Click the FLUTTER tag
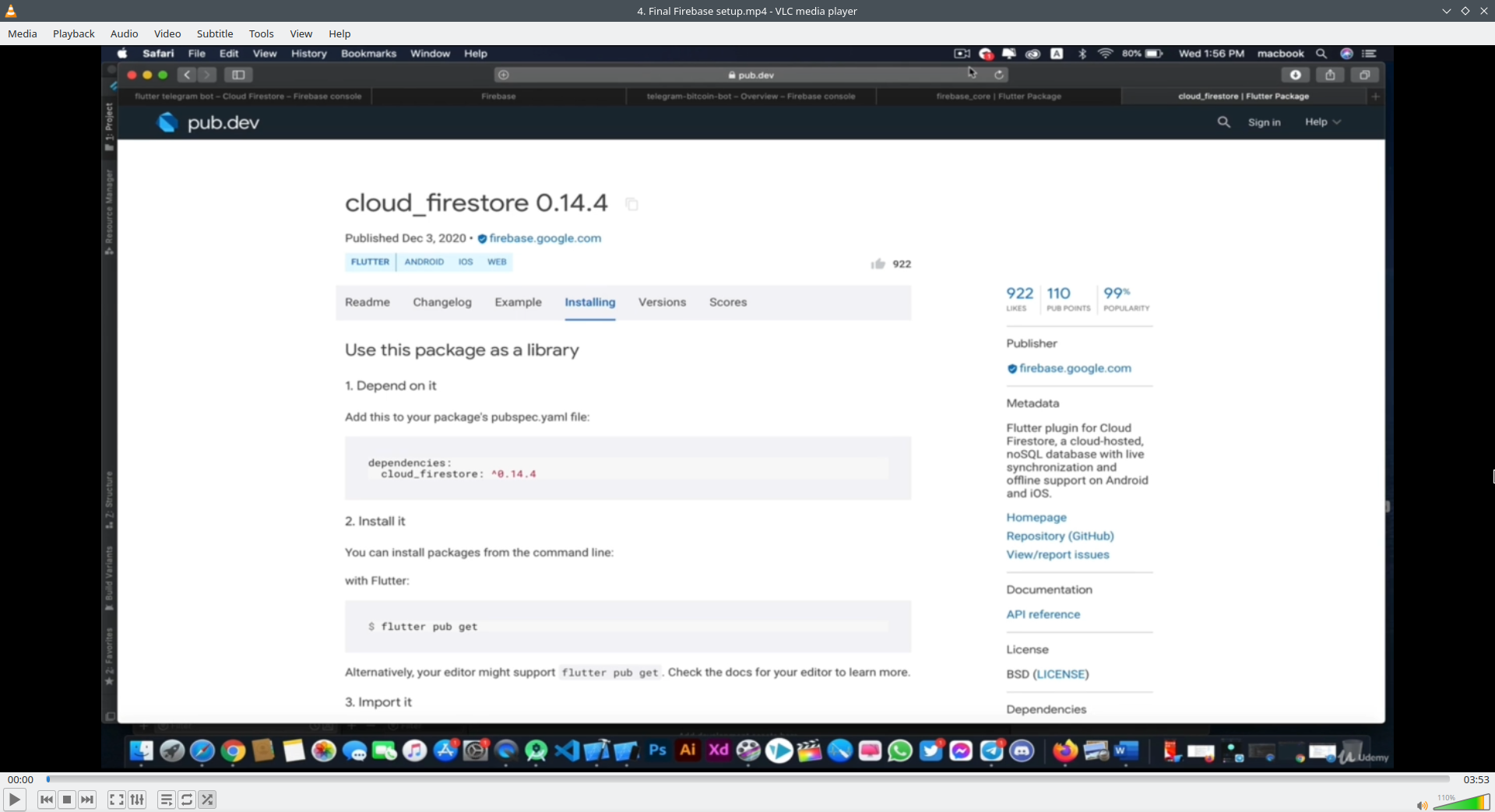This screenshot has height=812, width=1495. pyautogui.click(x=370, y=262)
